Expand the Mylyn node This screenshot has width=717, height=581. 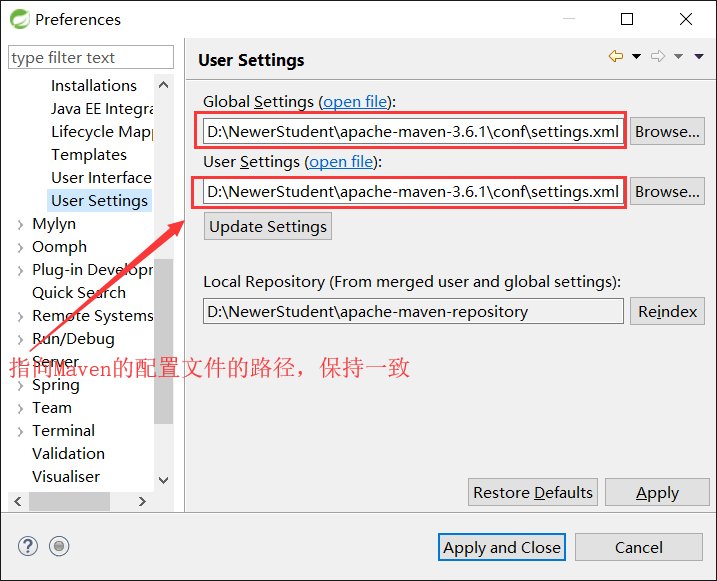click(20, 224)
